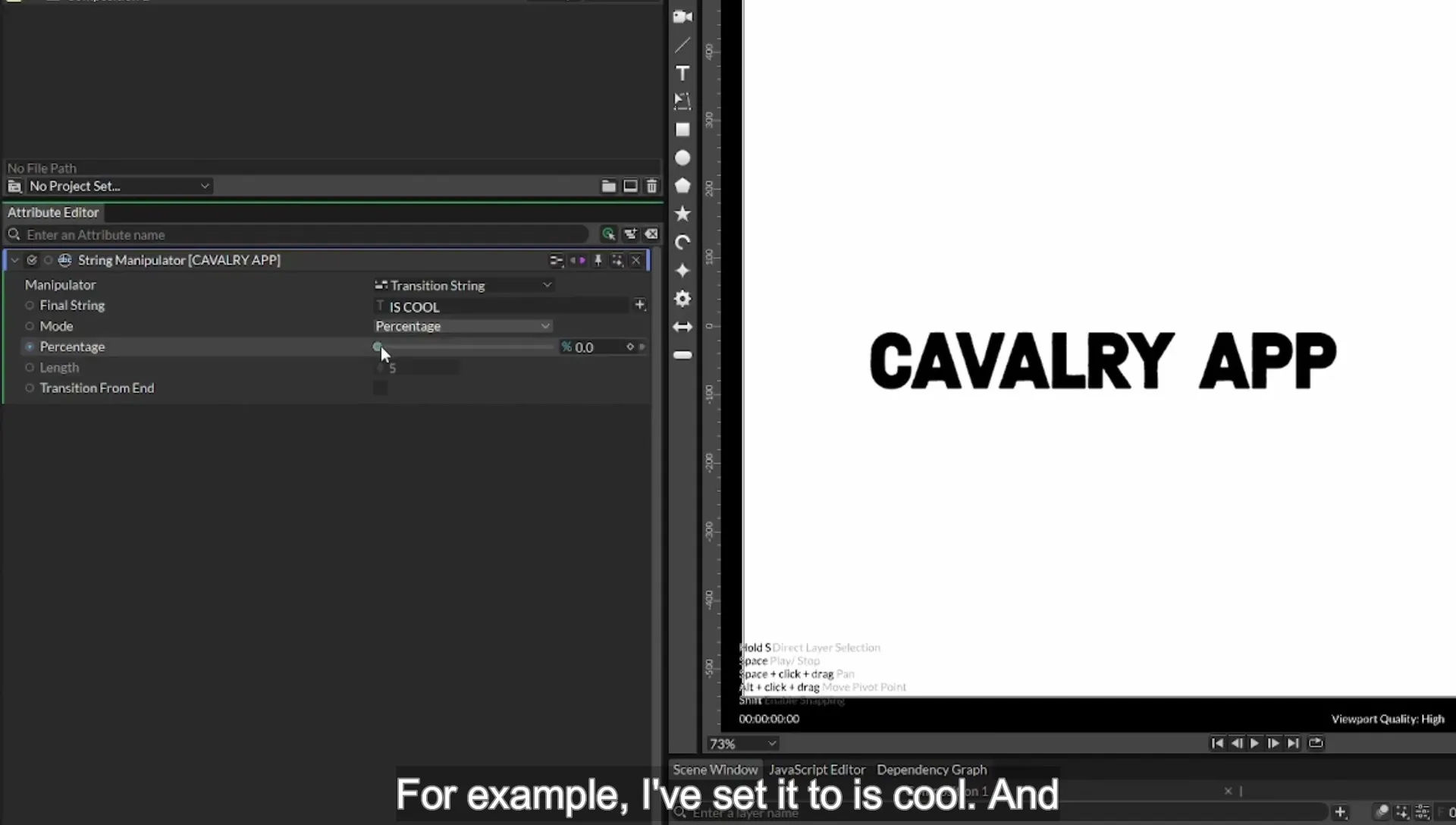1456x825 pixels.
Task: Open the Dependency Graph tab
Action: (932, 770)
